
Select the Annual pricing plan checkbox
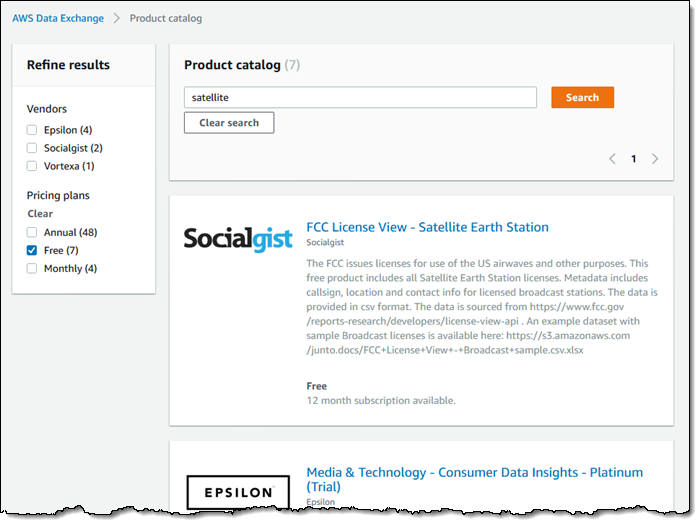(x=33, y=232)
